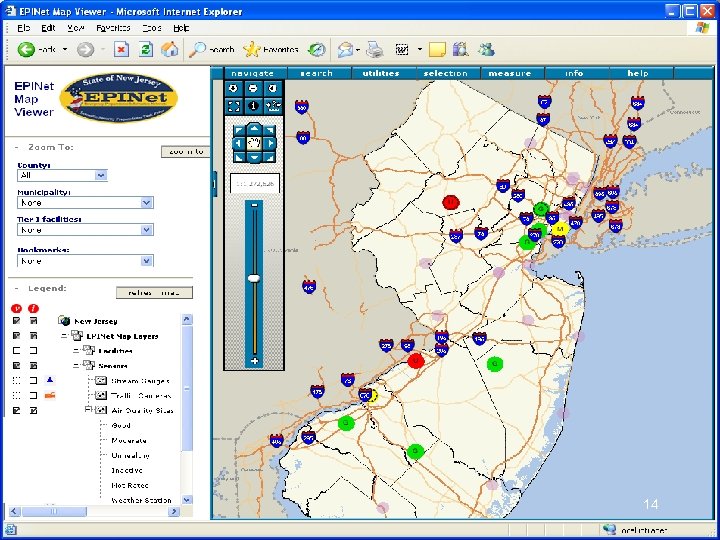Open the County dropdown
Screen dimensions: 720x540
click(x=101, y=175)
